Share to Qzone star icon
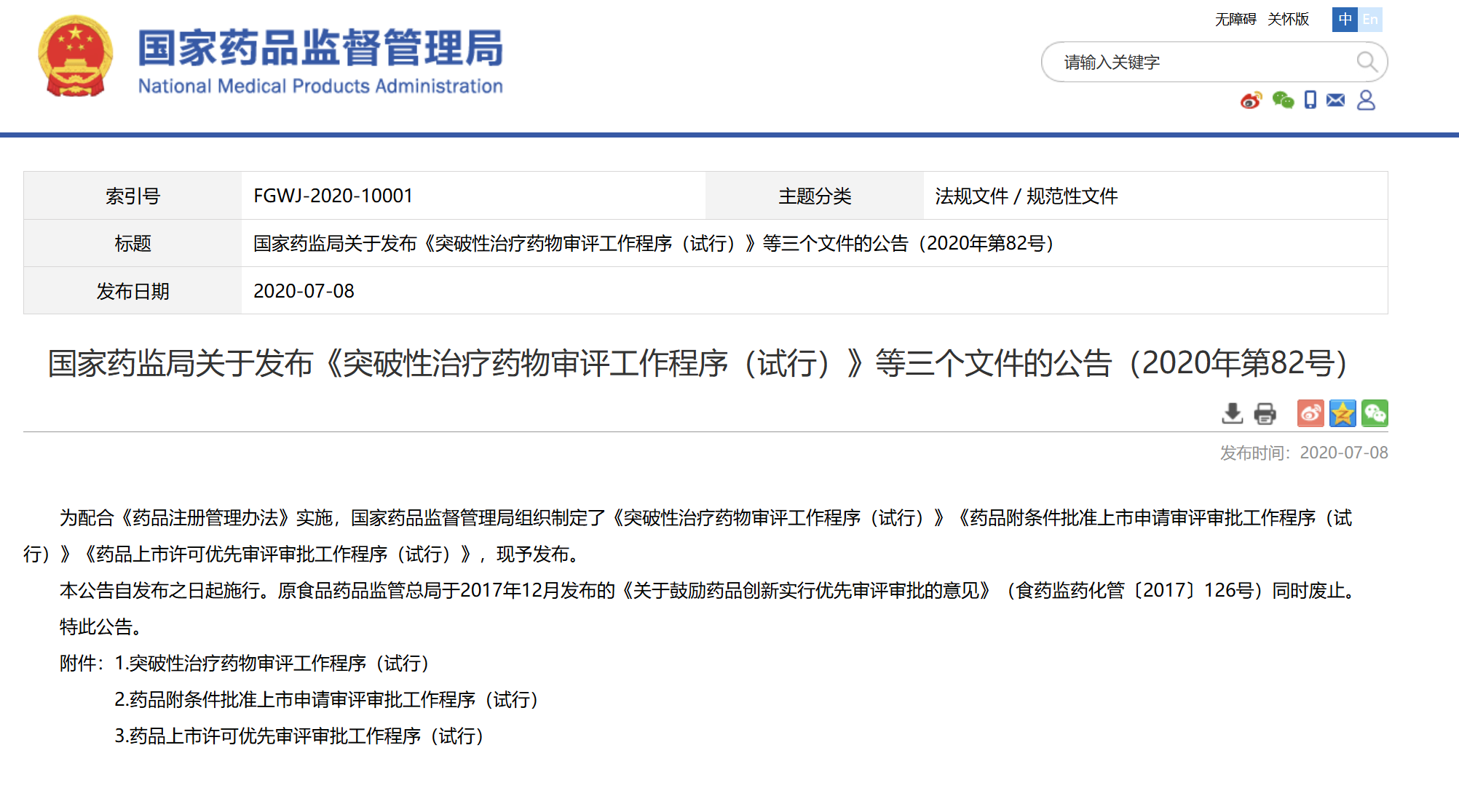 pos(1343,413)
